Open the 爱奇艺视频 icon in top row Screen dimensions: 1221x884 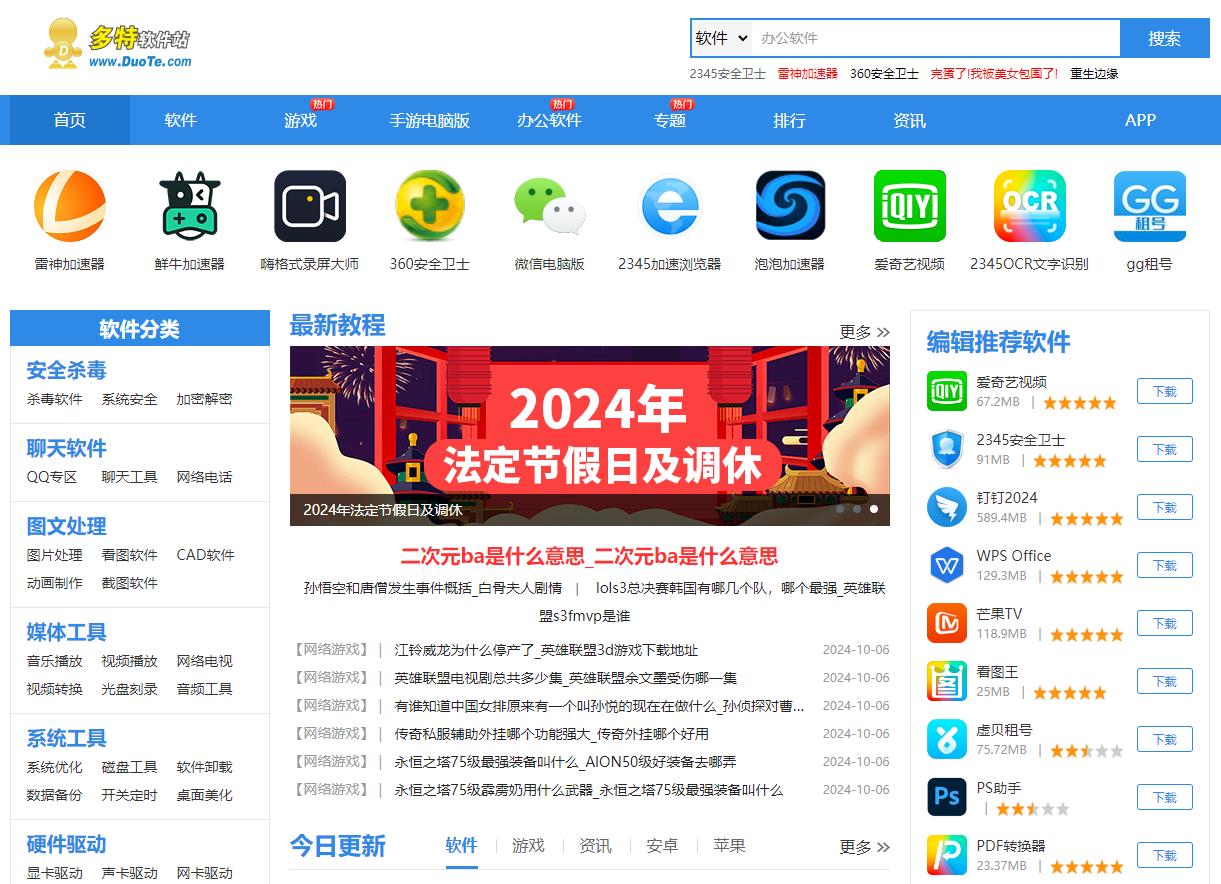coord(910,206)
